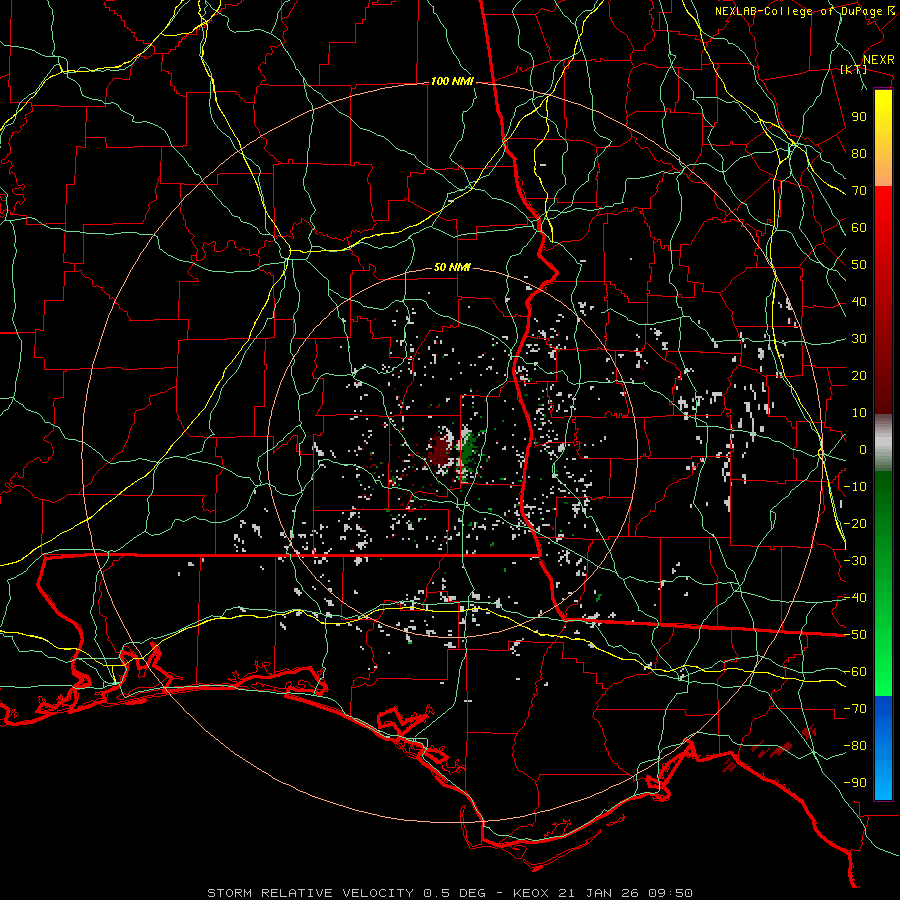This screenshot has height=900, width=900.
Task: Click the 21 JAN 26 date text
Action: 597,893
